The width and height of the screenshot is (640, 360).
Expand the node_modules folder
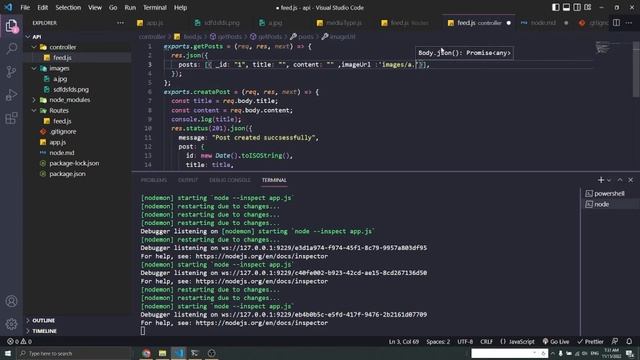point(77,100)
